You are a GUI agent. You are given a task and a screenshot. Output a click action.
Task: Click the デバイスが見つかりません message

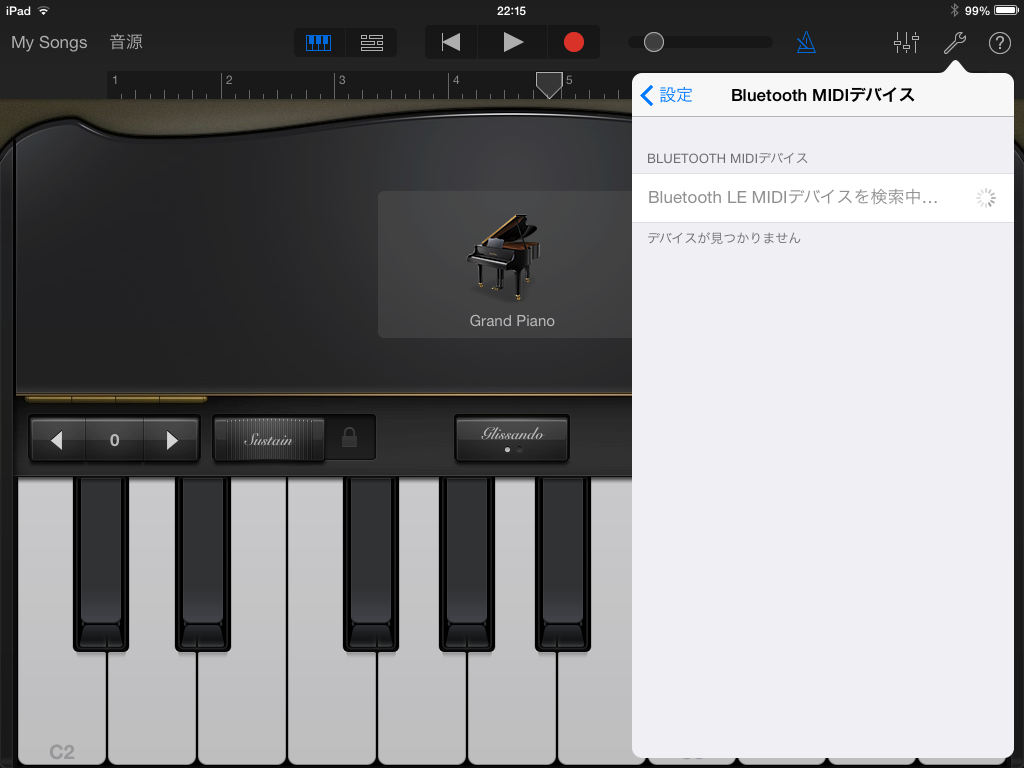(724, 238)
